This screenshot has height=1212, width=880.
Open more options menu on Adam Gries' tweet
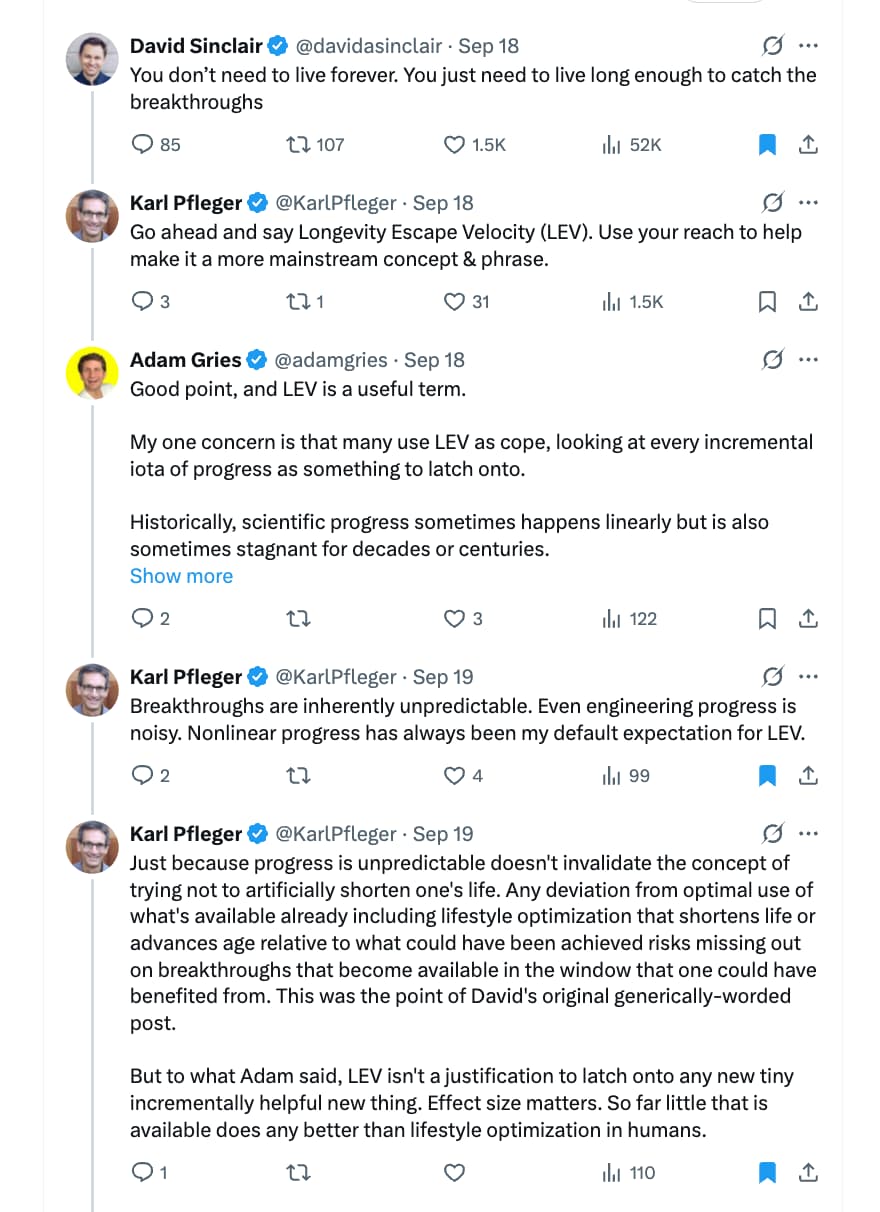coord(809,360)
